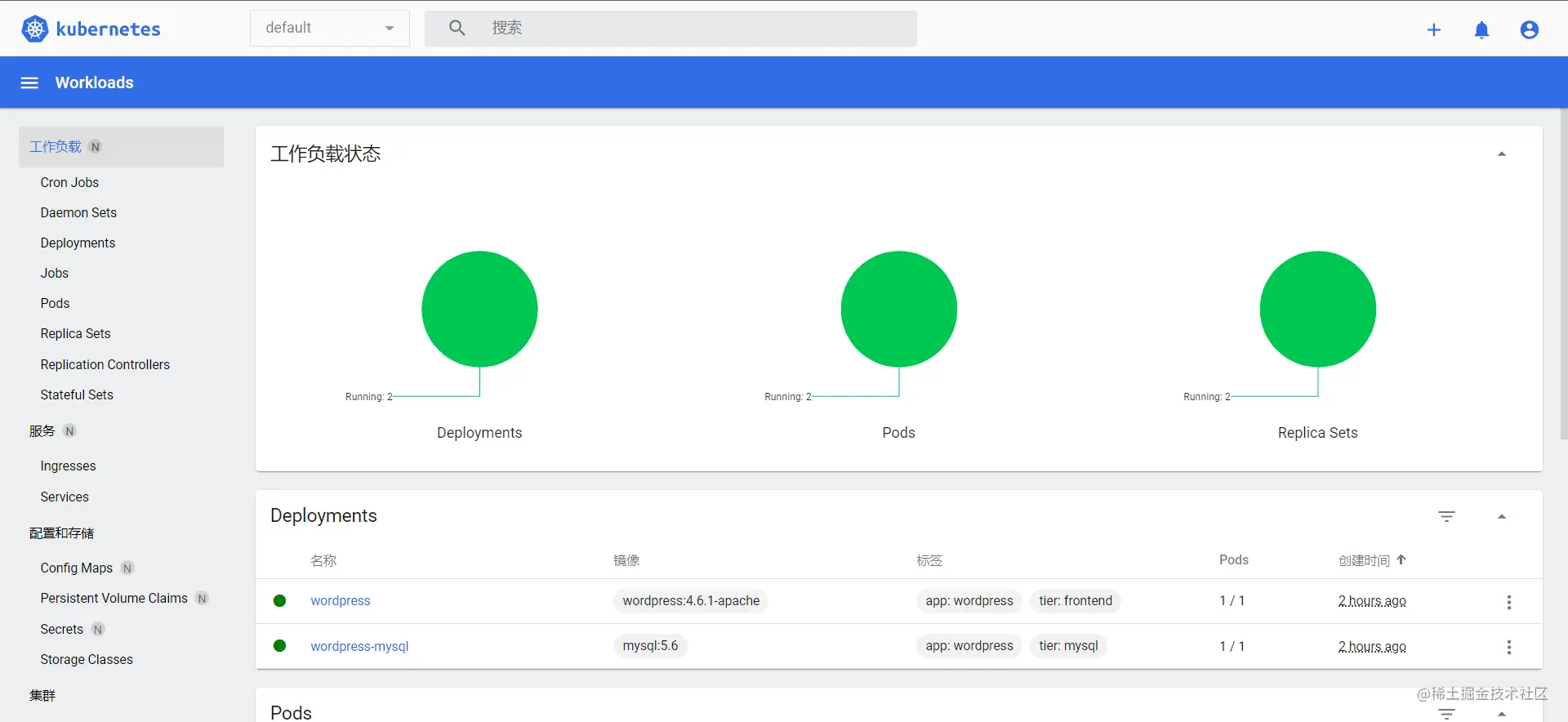Open the wordpress deployment link
The height and width of the screenshot is (722, 1568).
[341, 600]
